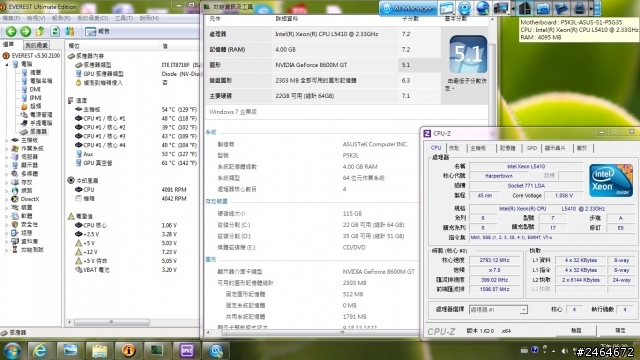Click the window-panel icon in AI Manager bar
The image size is (640, 360).
(447, 8)
